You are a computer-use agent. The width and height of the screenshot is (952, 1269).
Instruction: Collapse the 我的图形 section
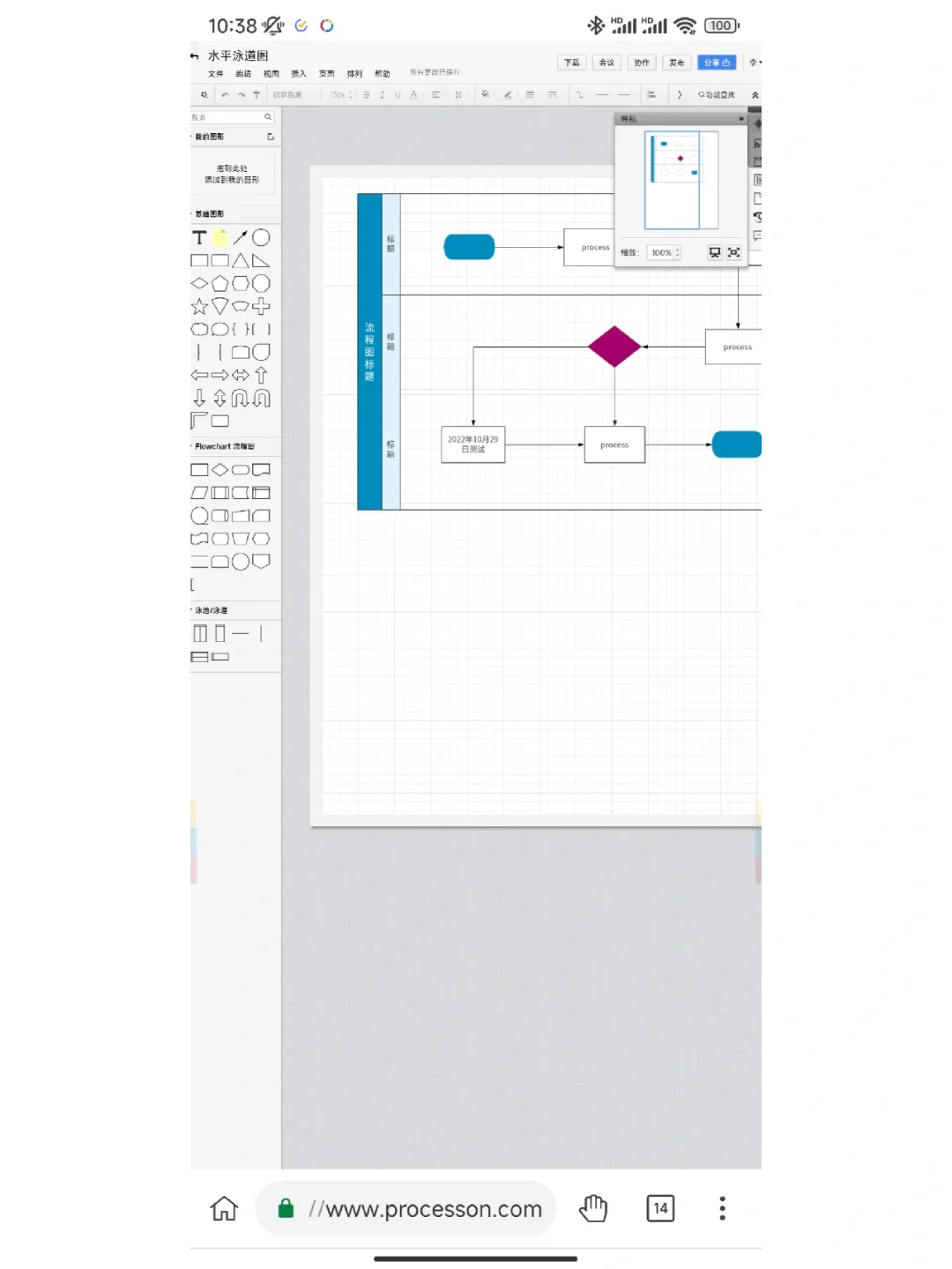[209, 137]
